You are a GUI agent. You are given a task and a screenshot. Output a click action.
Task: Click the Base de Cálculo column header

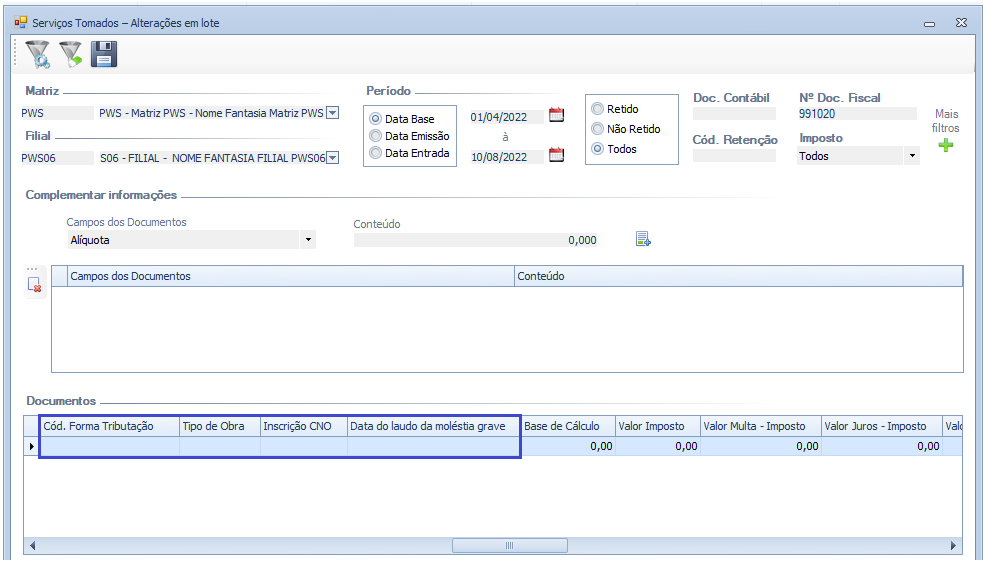point(562,426)
